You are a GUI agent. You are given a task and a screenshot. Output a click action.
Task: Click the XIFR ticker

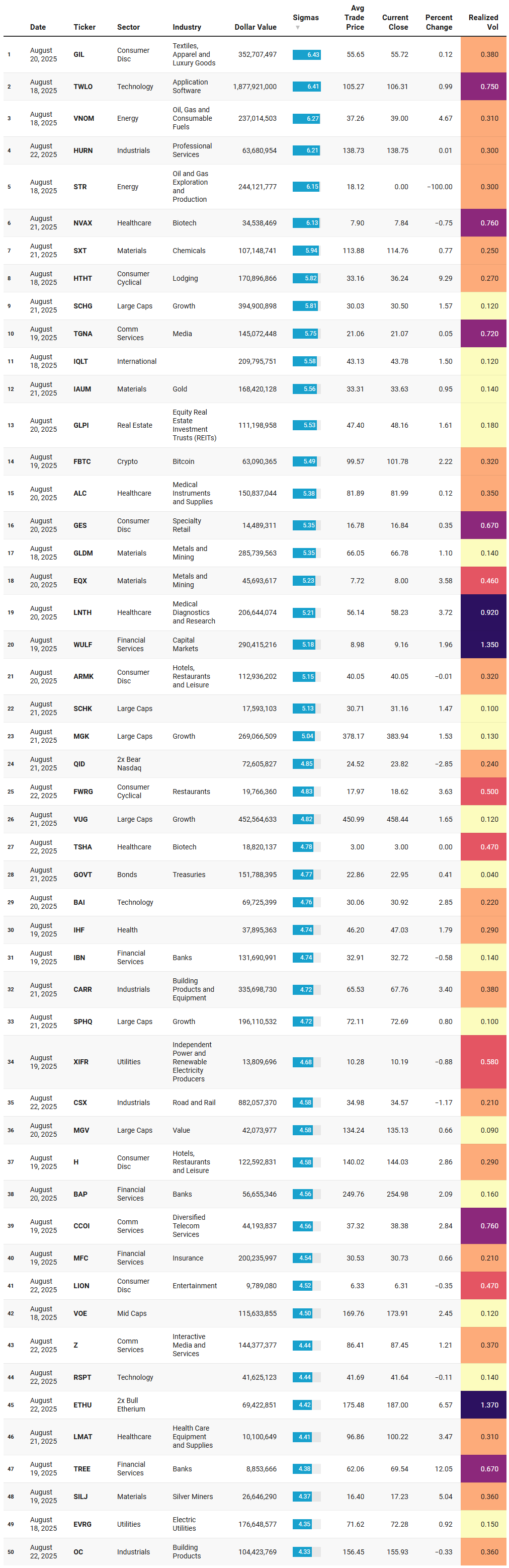click(81, 1062)
